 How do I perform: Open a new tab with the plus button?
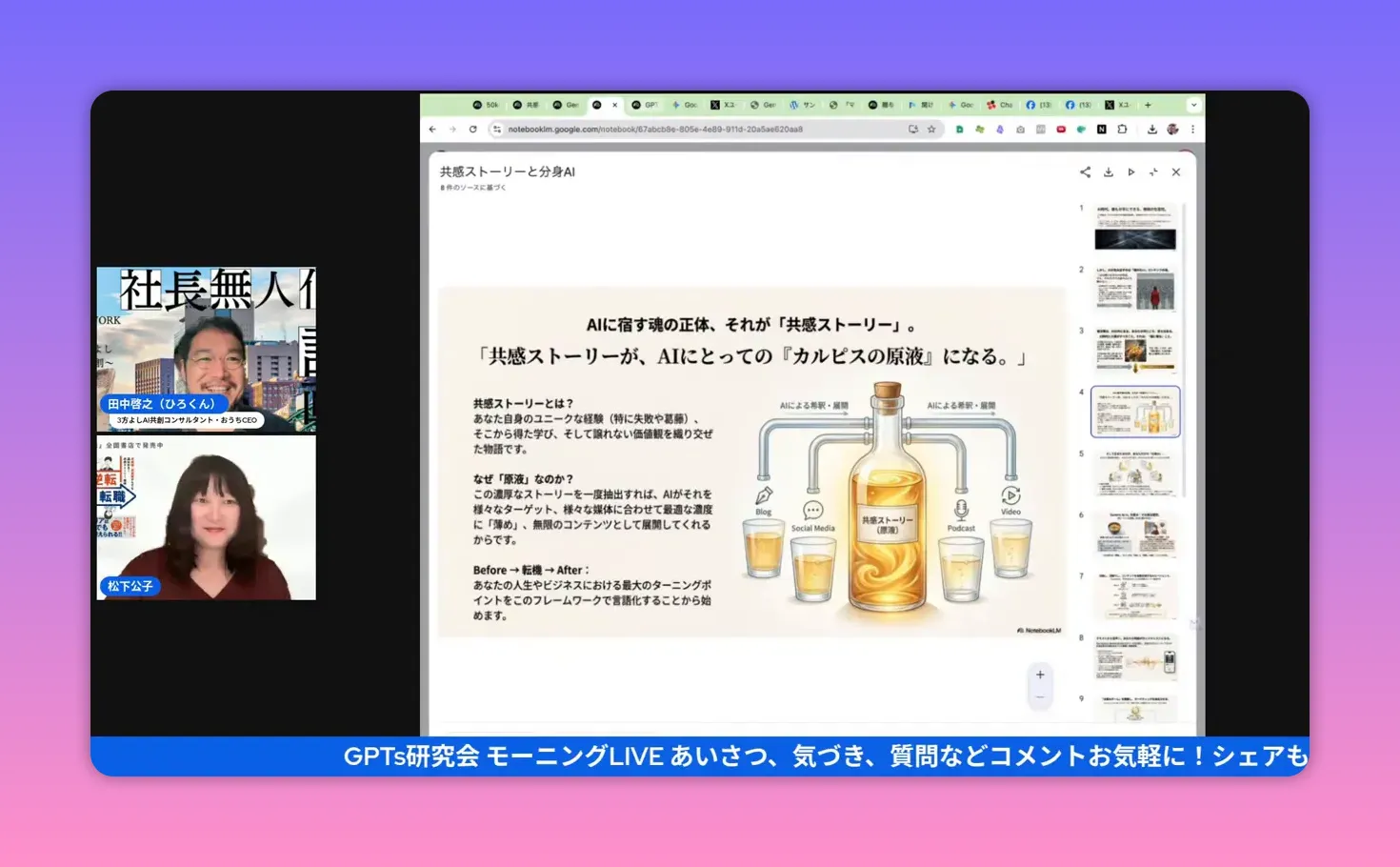[1148, 105]
